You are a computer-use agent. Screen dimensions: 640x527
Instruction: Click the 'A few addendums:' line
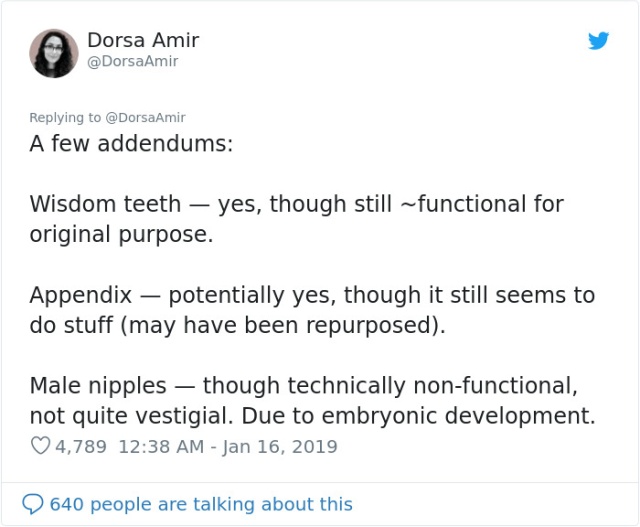tap(131, 144)
